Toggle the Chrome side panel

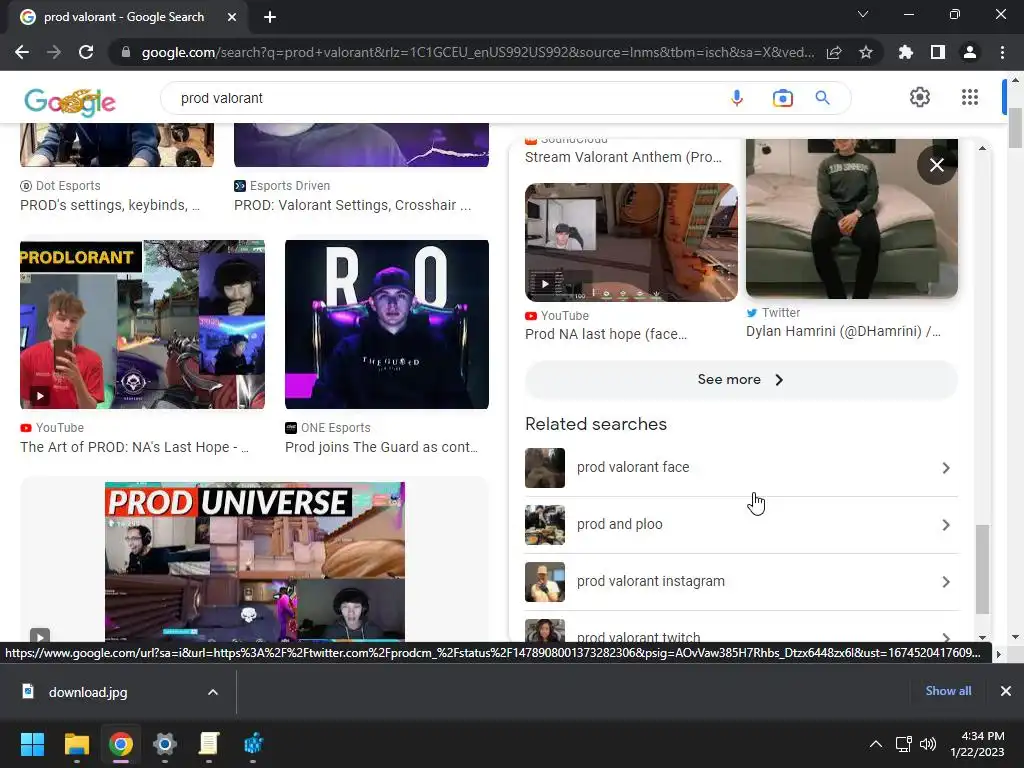(x=938, y=52)
